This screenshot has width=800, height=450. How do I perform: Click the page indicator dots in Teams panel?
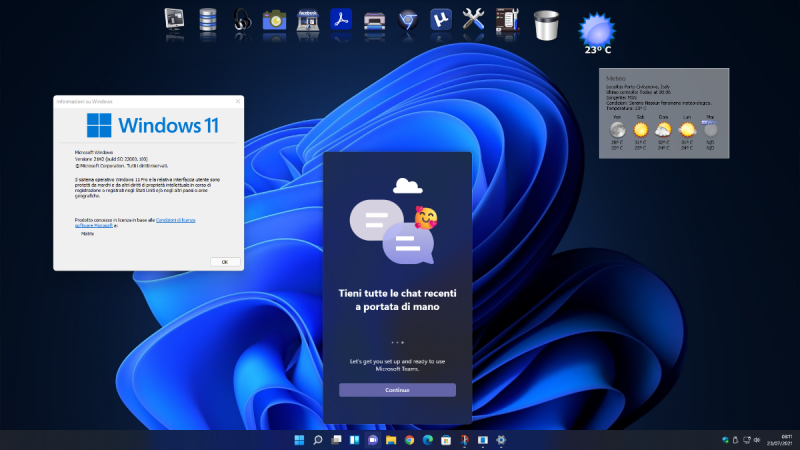tap(397, 342)
